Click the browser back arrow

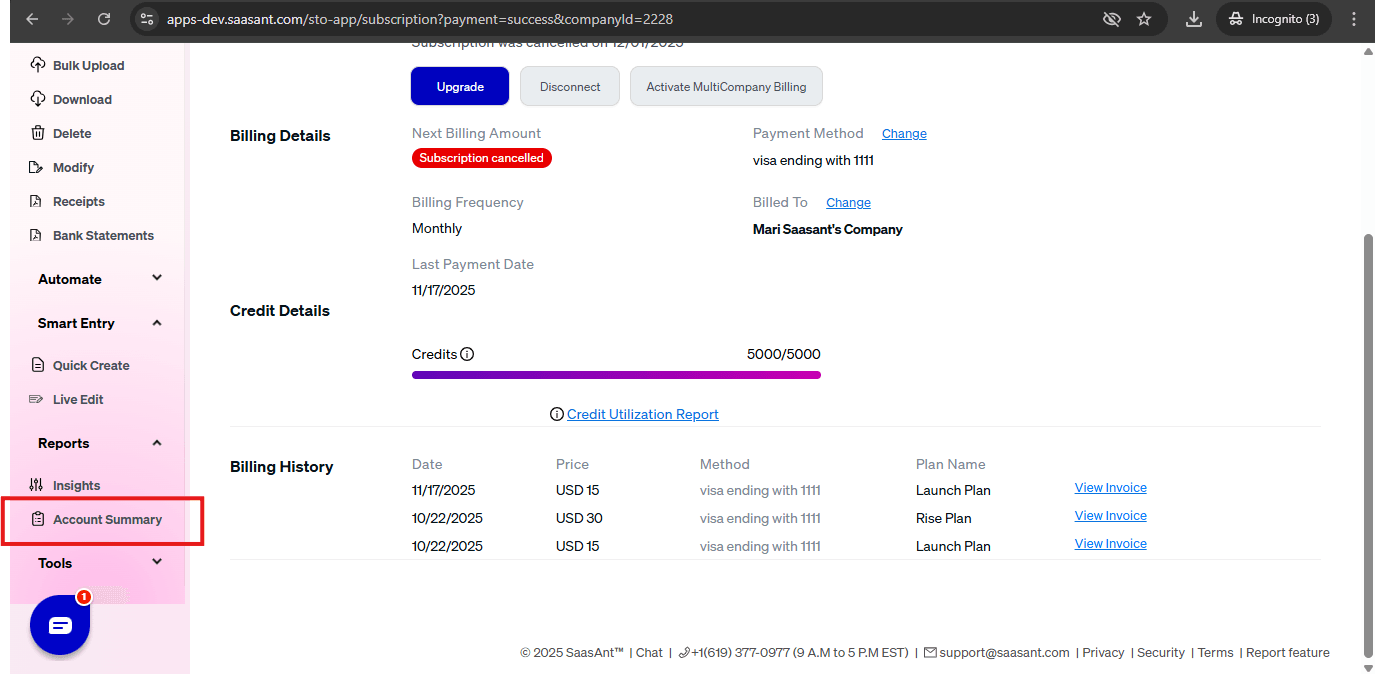[32, 19]
